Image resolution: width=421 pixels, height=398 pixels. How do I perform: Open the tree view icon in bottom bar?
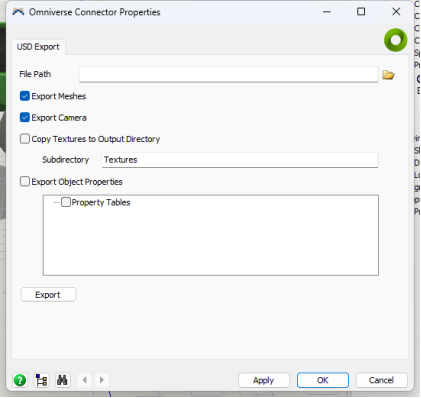pyautogui.click(x=42, y=380)
